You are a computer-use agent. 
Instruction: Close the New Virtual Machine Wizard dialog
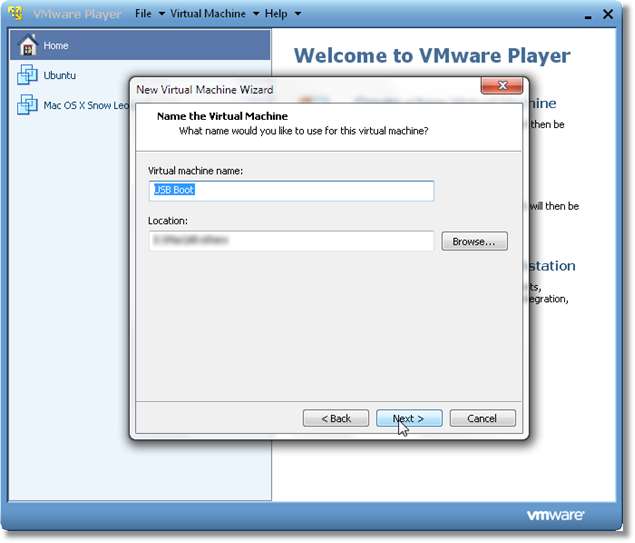pos(502,85)
